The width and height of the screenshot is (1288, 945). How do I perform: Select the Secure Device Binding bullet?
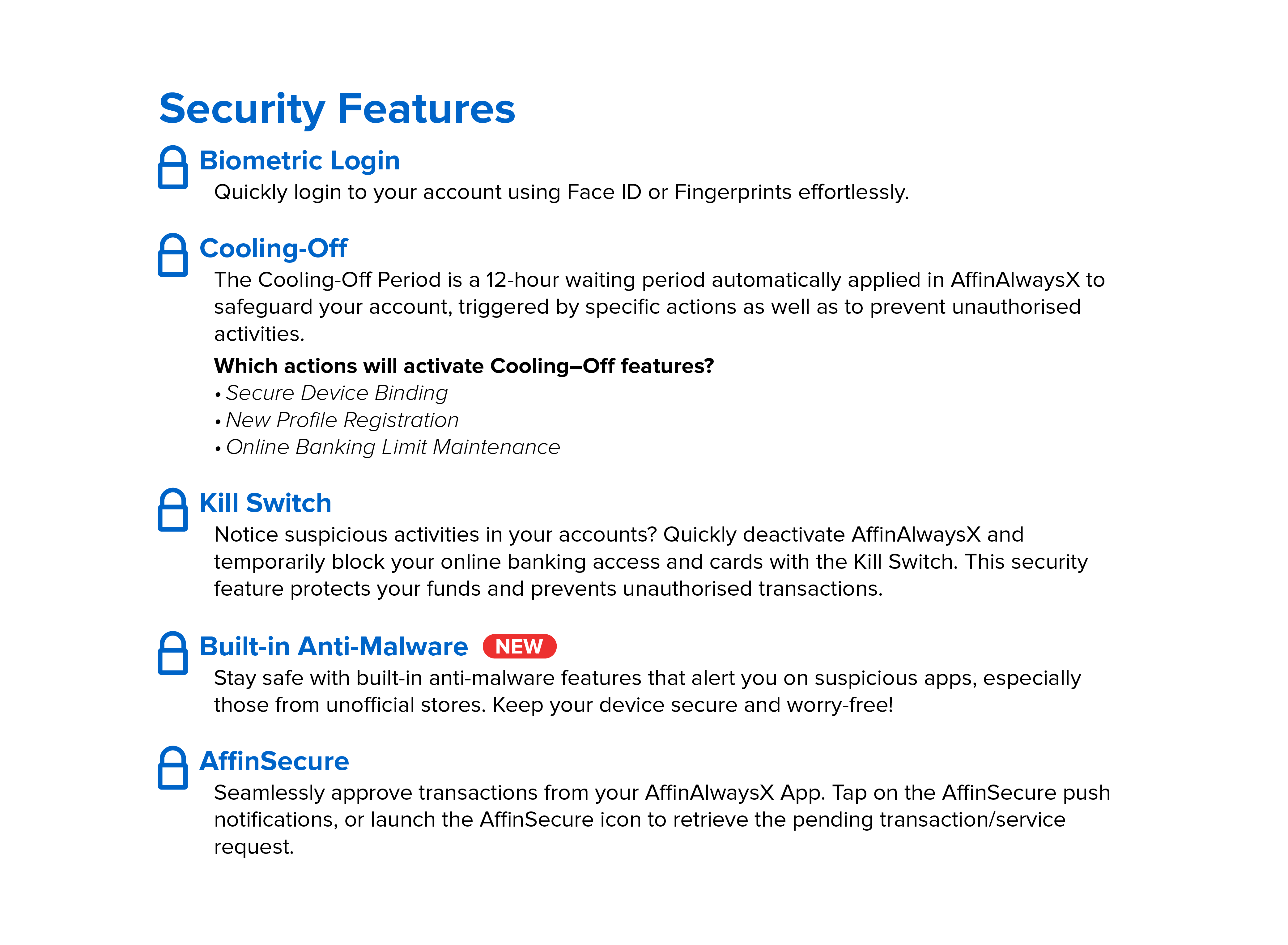[x=331, y=394]
